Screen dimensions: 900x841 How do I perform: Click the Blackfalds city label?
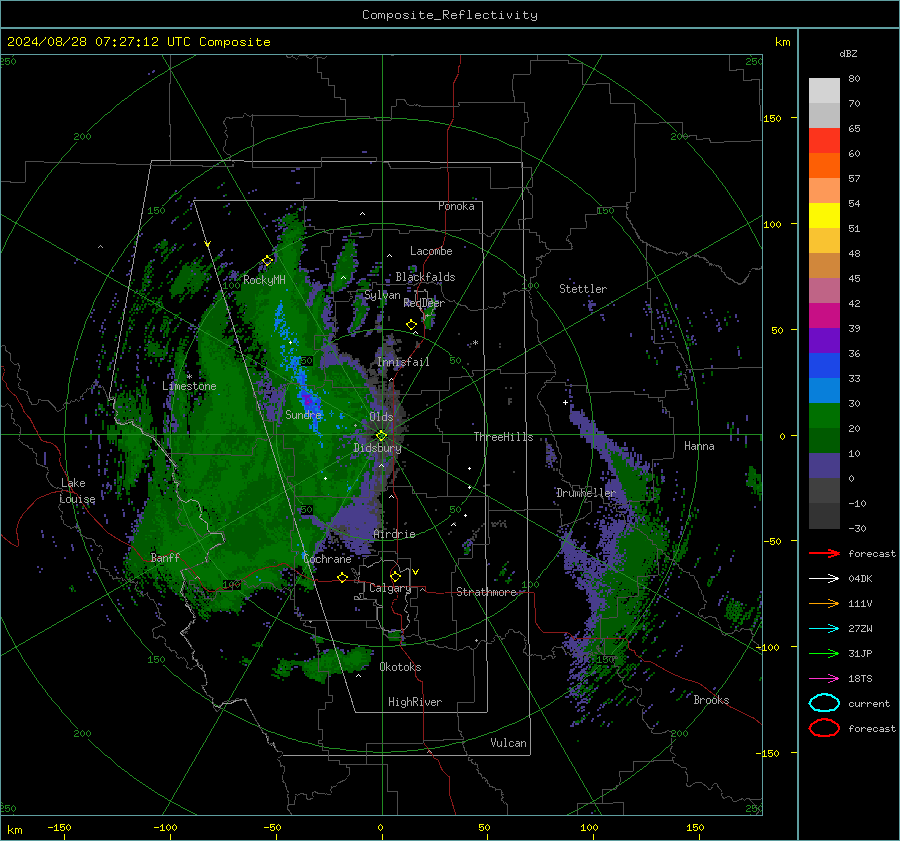tap(425, 277)
